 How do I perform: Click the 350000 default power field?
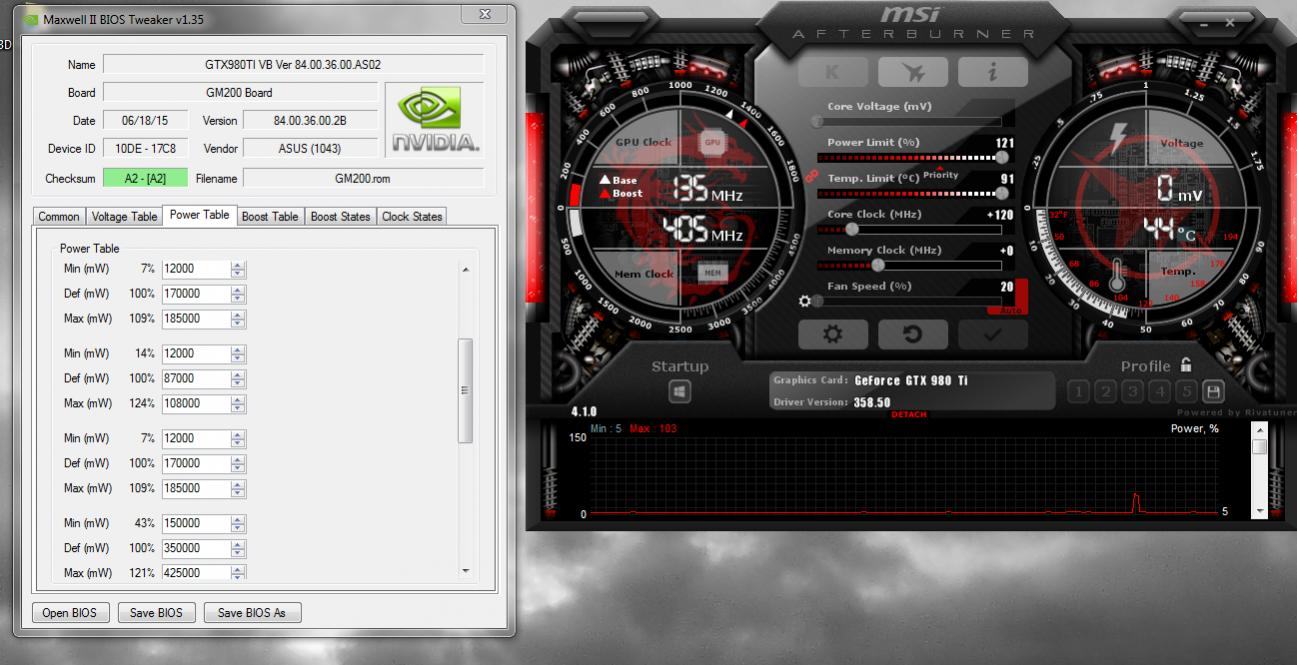[196, 548]
